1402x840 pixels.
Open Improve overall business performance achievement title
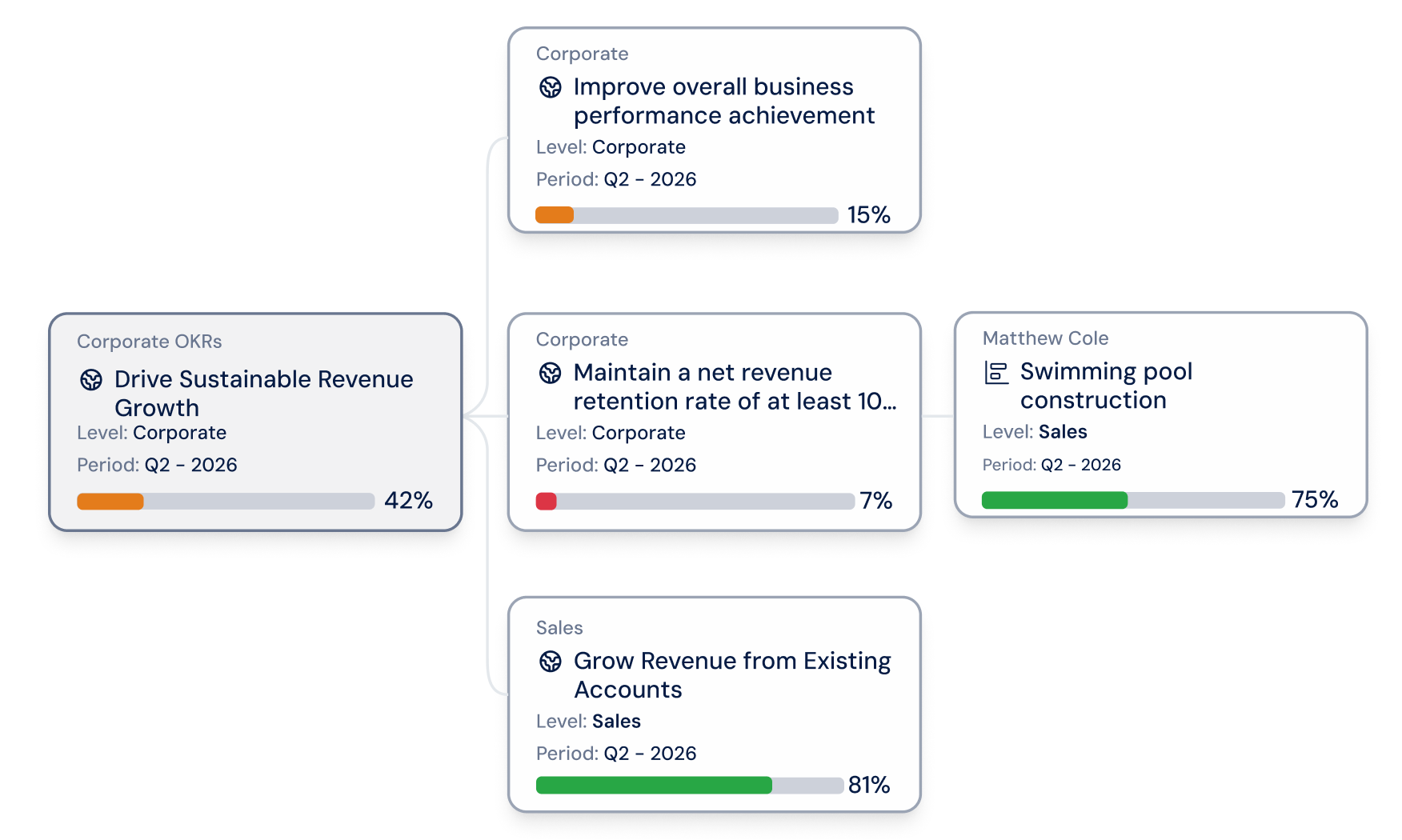724,101
